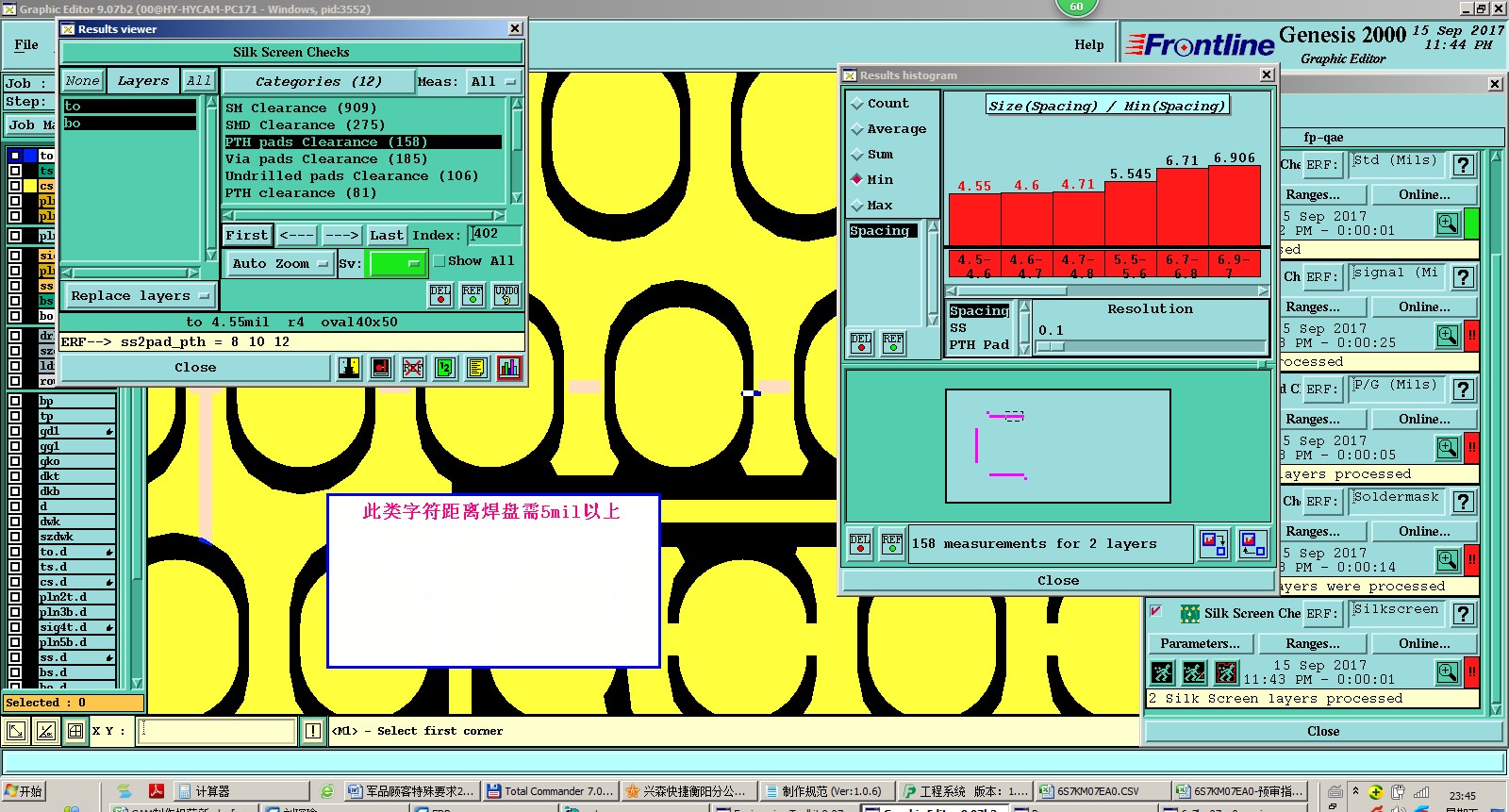1509x812 pixels.
Task: Click grid snap icon left of X Y
Action: point(75,731)
